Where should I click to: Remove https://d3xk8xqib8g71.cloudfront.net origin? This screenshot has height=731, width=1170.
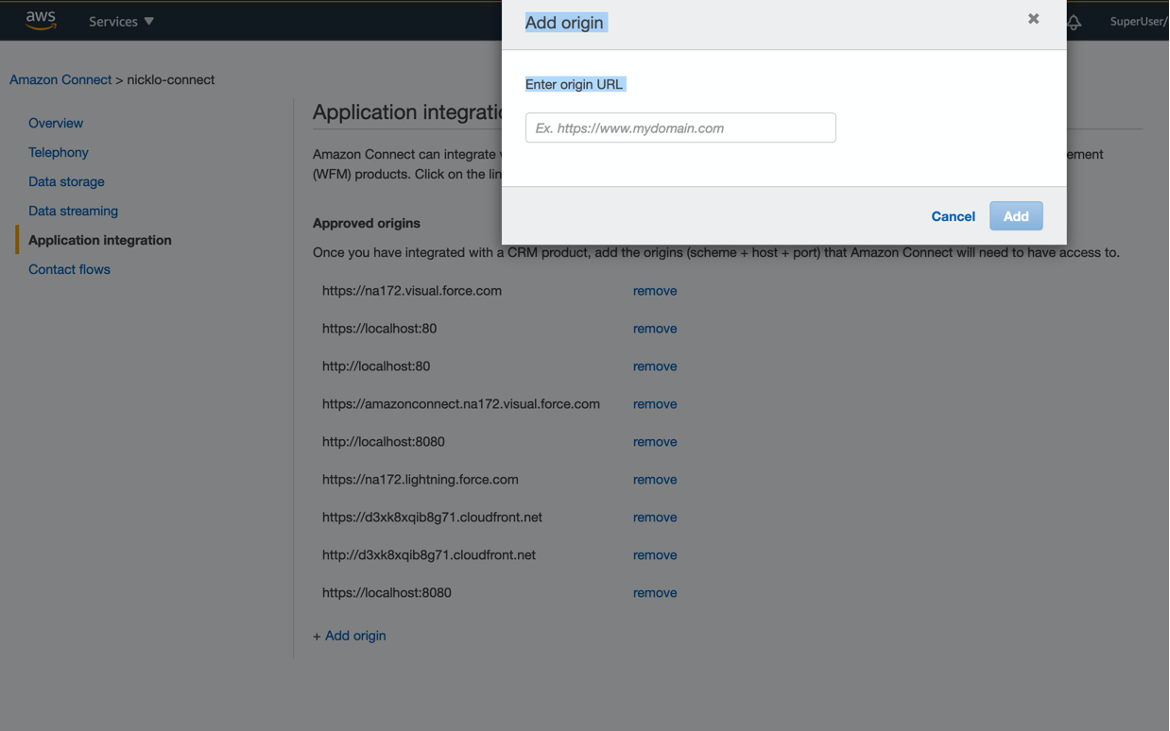tap(655, 518)
